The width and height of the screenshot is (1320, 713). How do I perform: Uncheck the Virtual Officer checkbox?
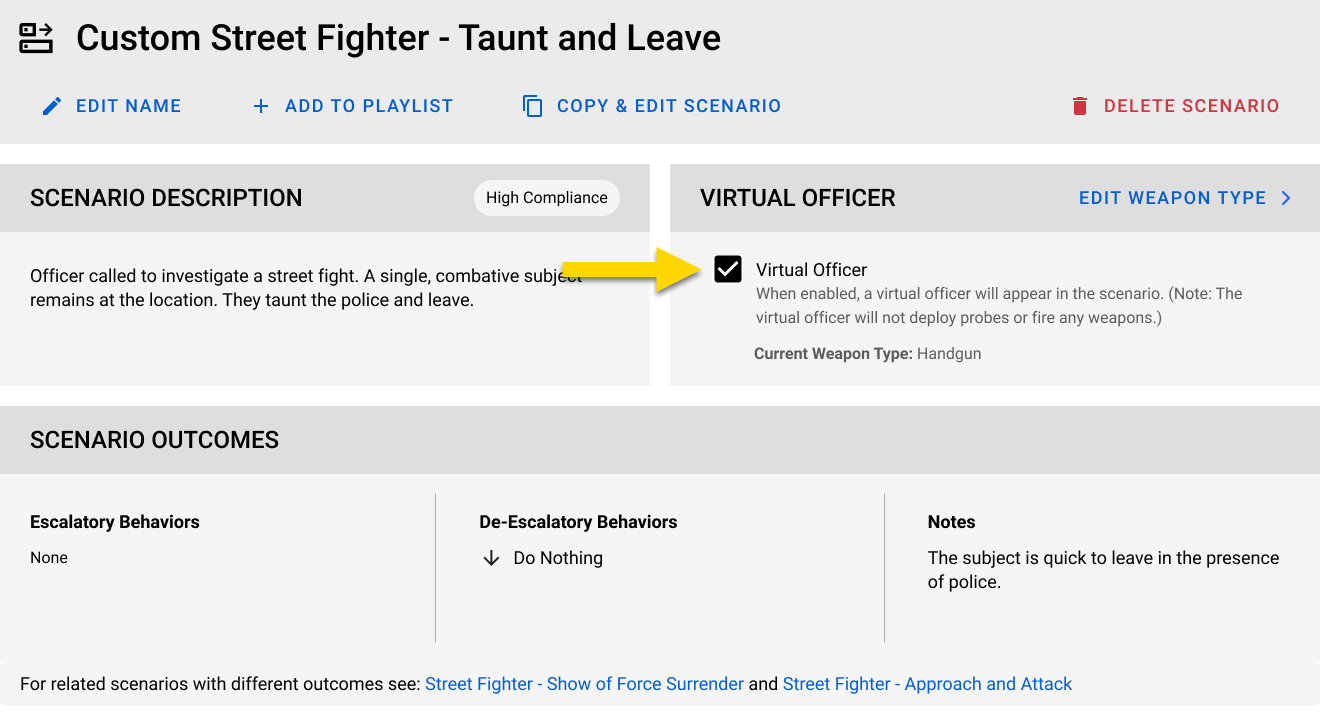click(x=728, y=269)
